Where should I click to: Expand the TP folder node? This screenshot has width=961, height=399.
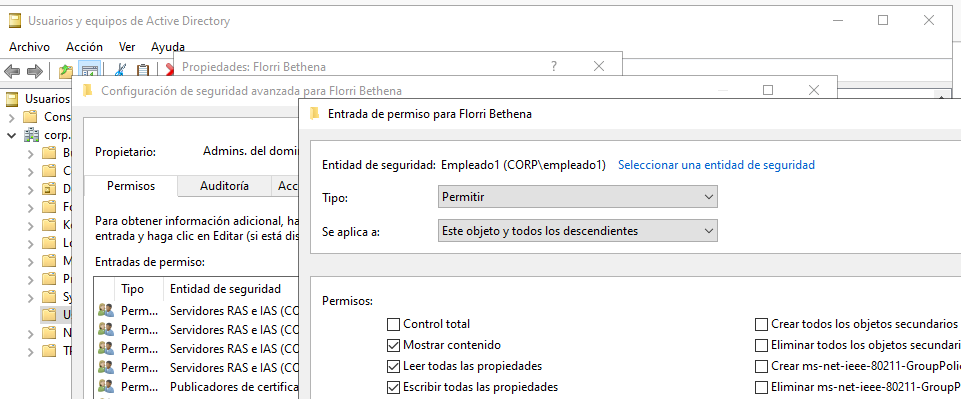31,351
